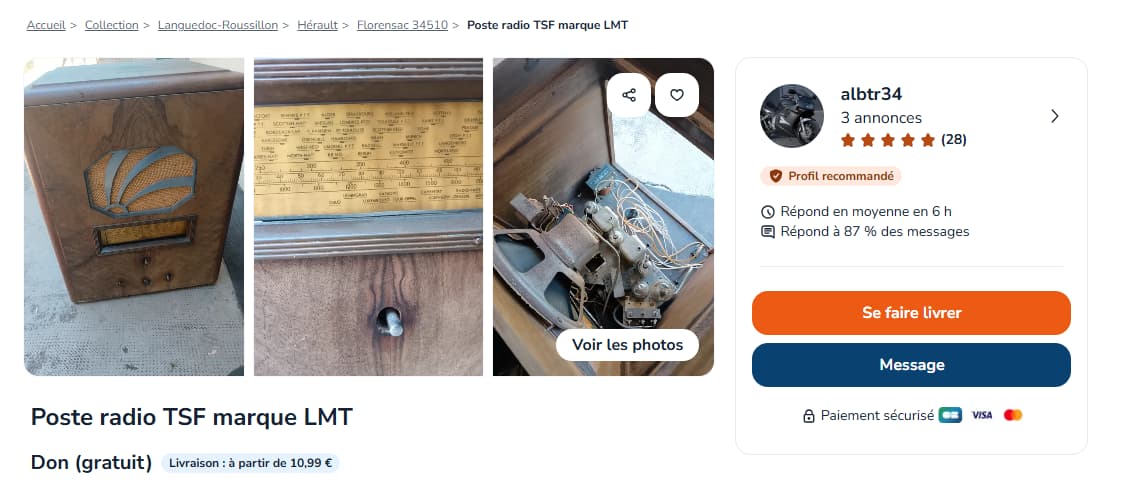Click the Mastercard payment logo
The width and height of the screenshot is (1140, 495).
(1013, 415)
